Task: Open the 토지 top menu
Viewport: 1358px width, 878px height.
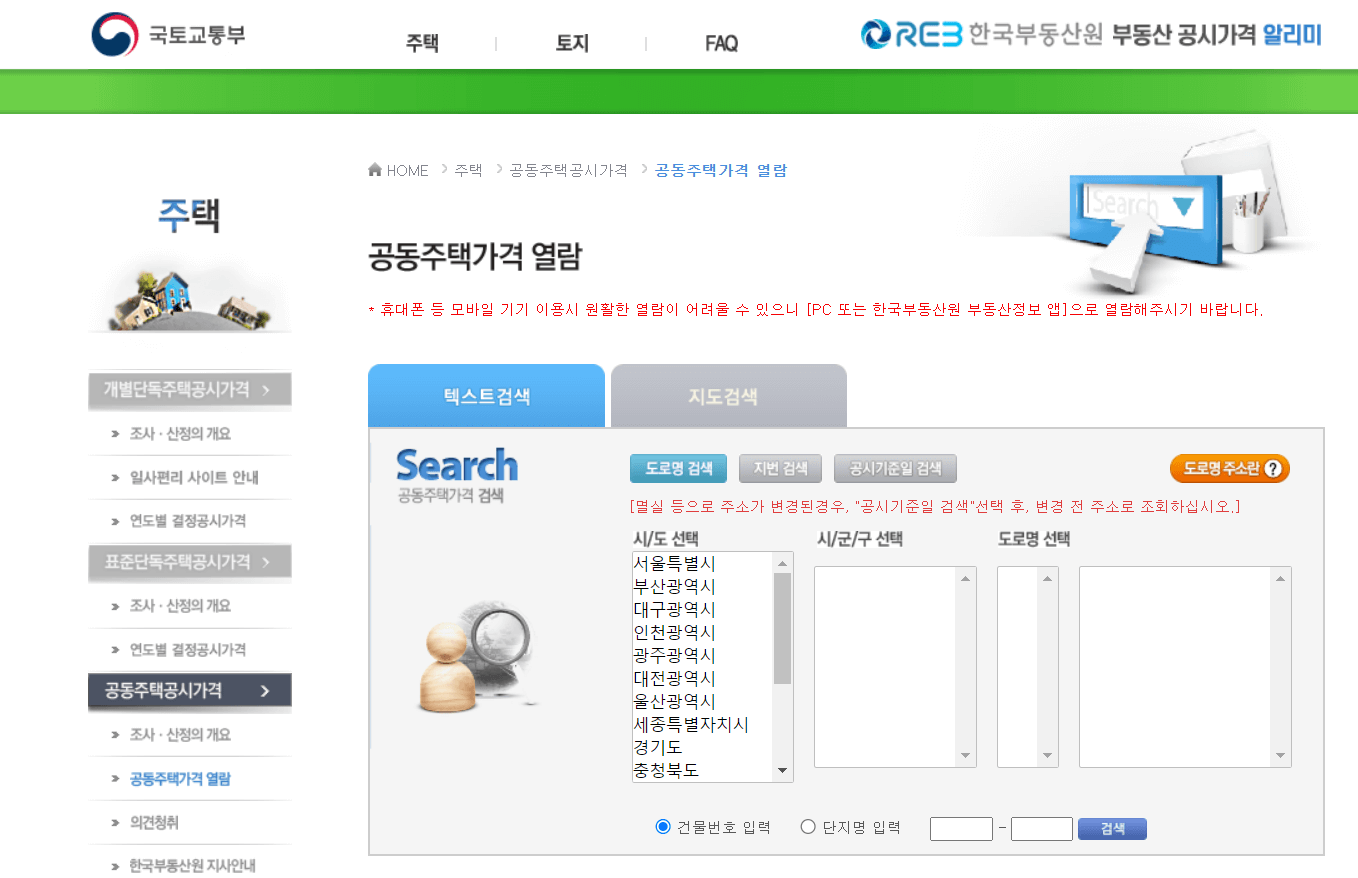Action: tap(571, 44)
